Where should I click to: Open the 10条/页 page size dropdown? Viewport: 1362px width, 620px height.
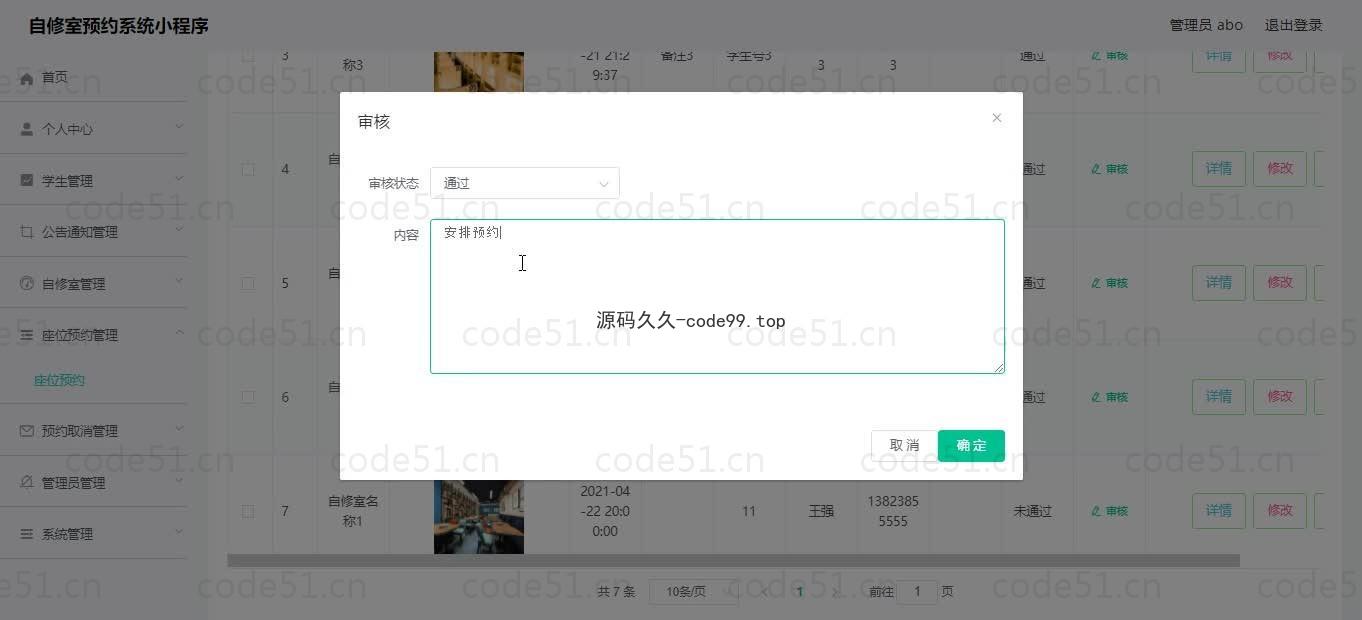[694, 592]
